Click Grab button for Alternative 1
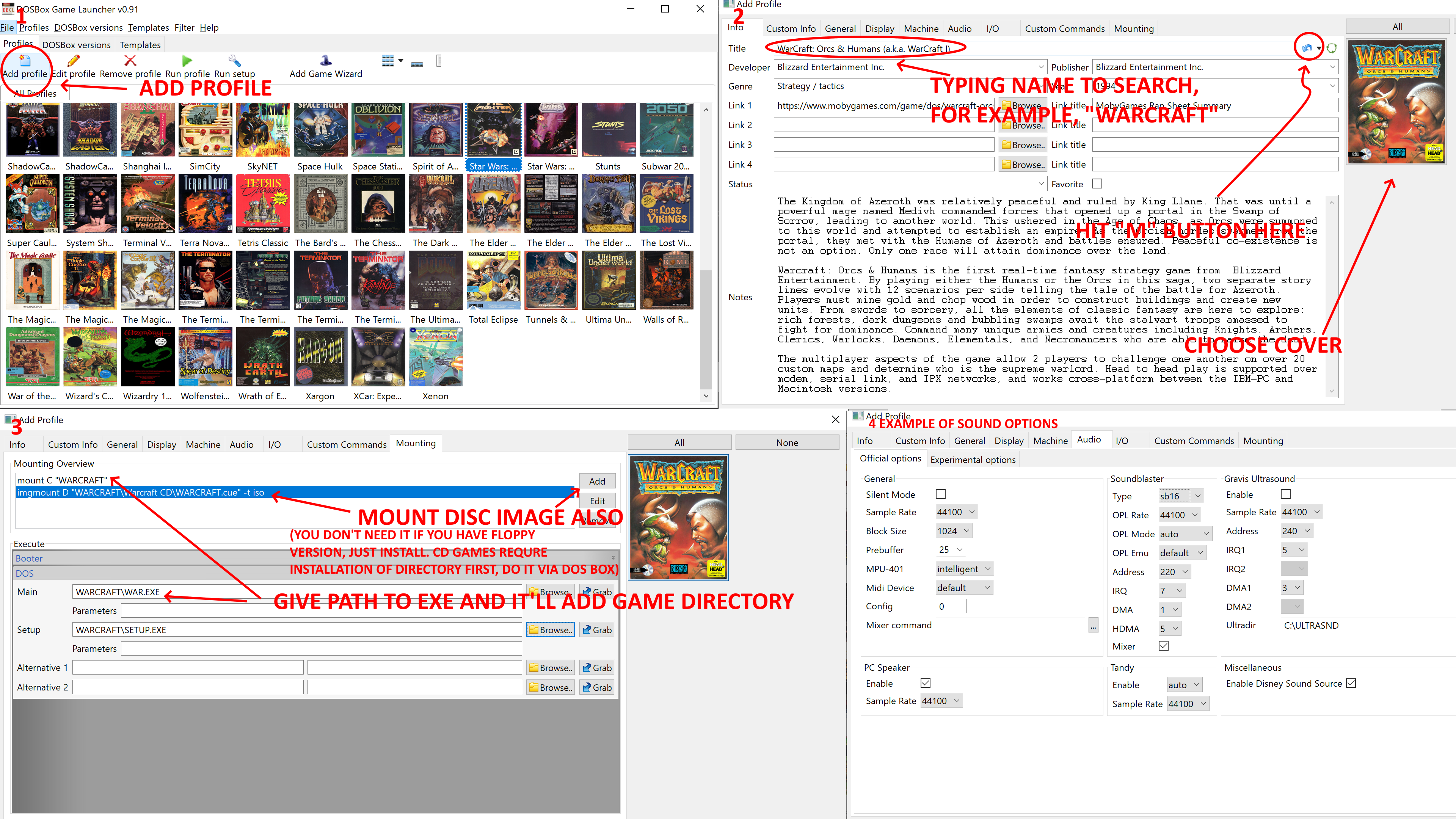This screenshot has width=1456, height=819. tap(597, 667)
